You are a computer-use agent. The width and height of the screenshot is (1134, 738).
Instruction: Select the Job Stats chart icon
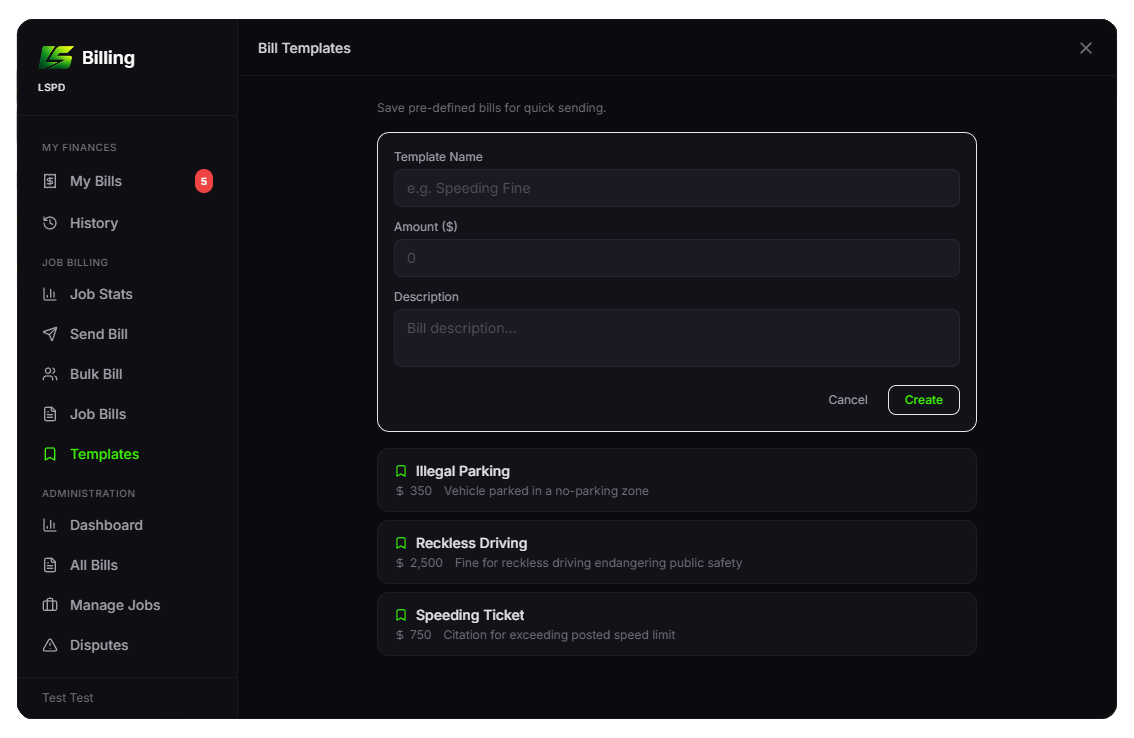(50, 294)
